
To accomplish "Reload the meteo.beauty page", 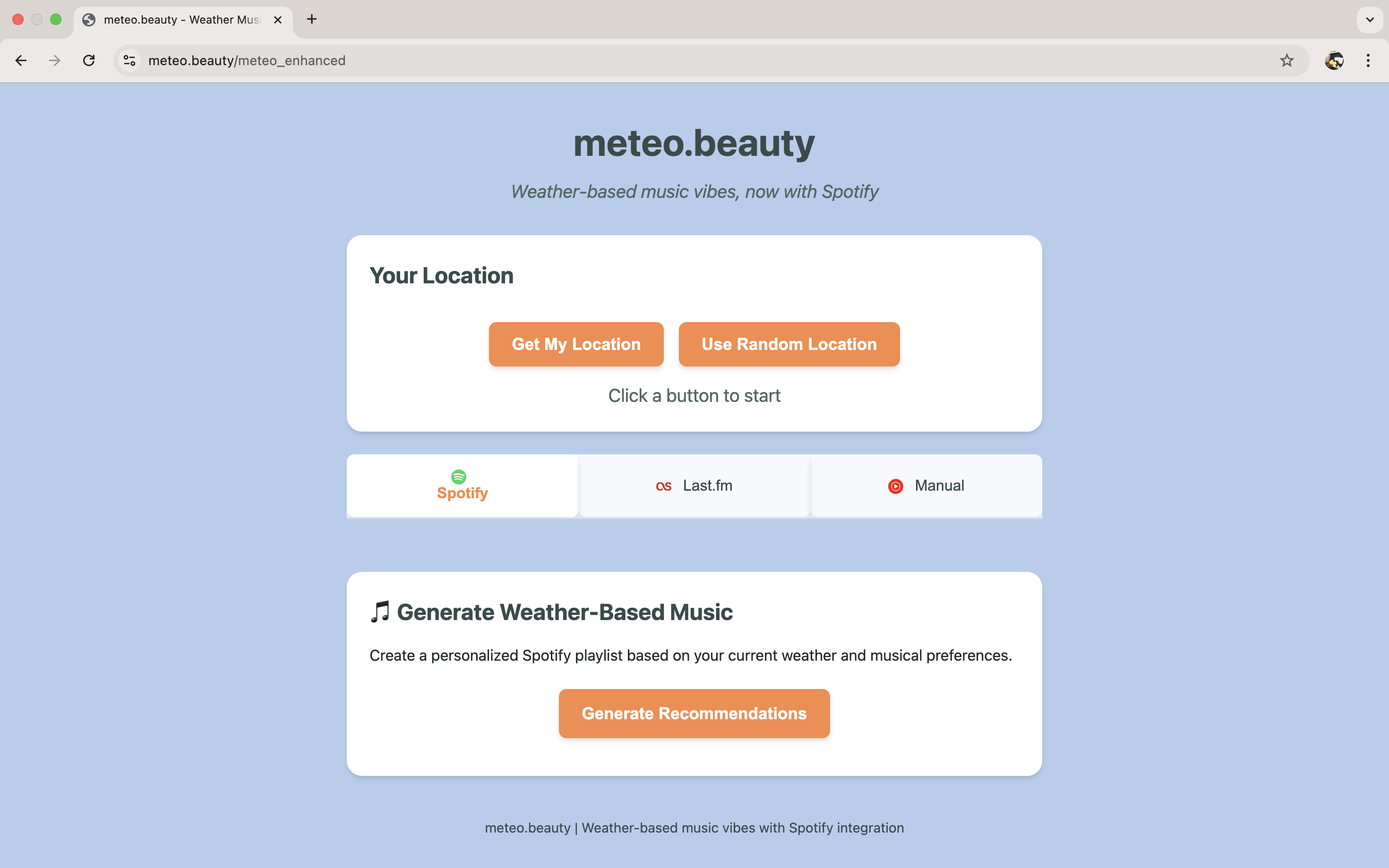I will click(x=88, y=60).
